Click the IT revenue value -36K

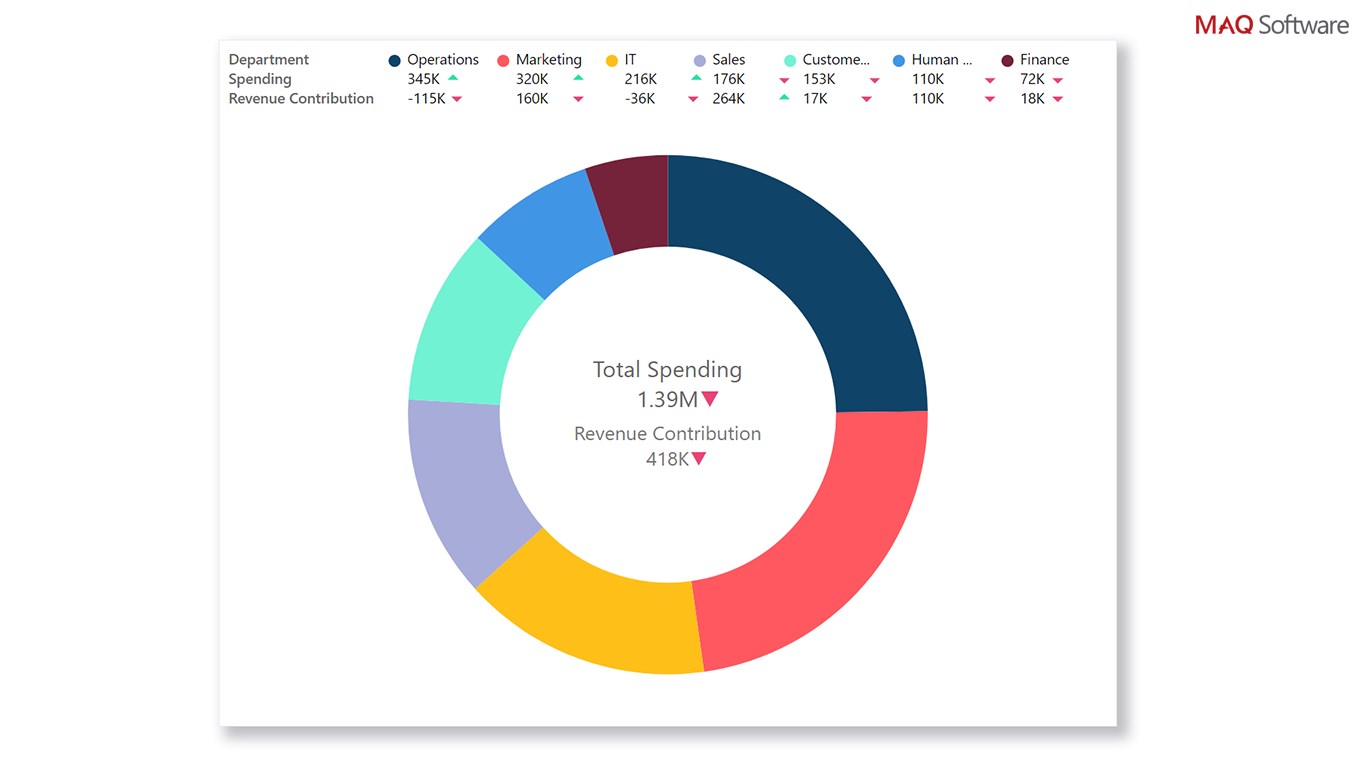640,99
